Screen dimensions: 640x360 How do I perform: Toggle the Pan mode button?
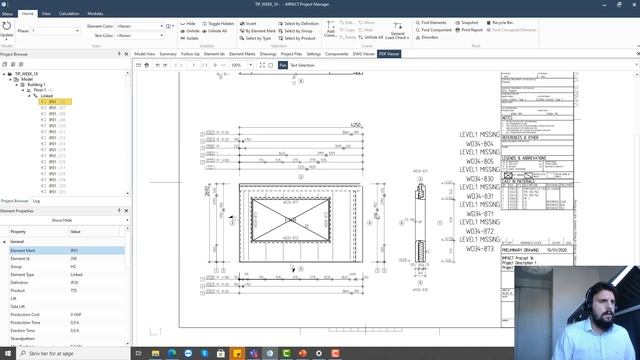283,65
